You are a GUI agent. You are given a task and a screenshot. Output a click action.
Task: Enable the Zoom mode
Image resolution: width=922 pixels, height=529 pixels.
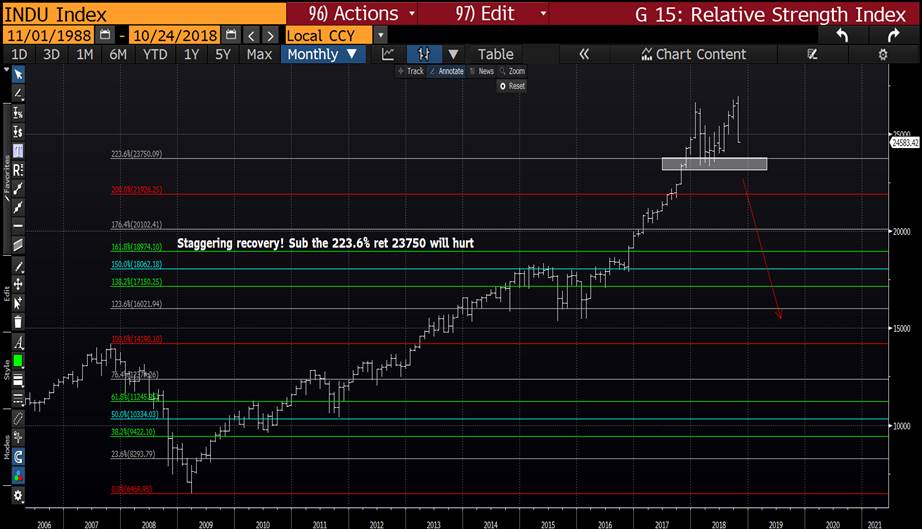pos(512,71)
